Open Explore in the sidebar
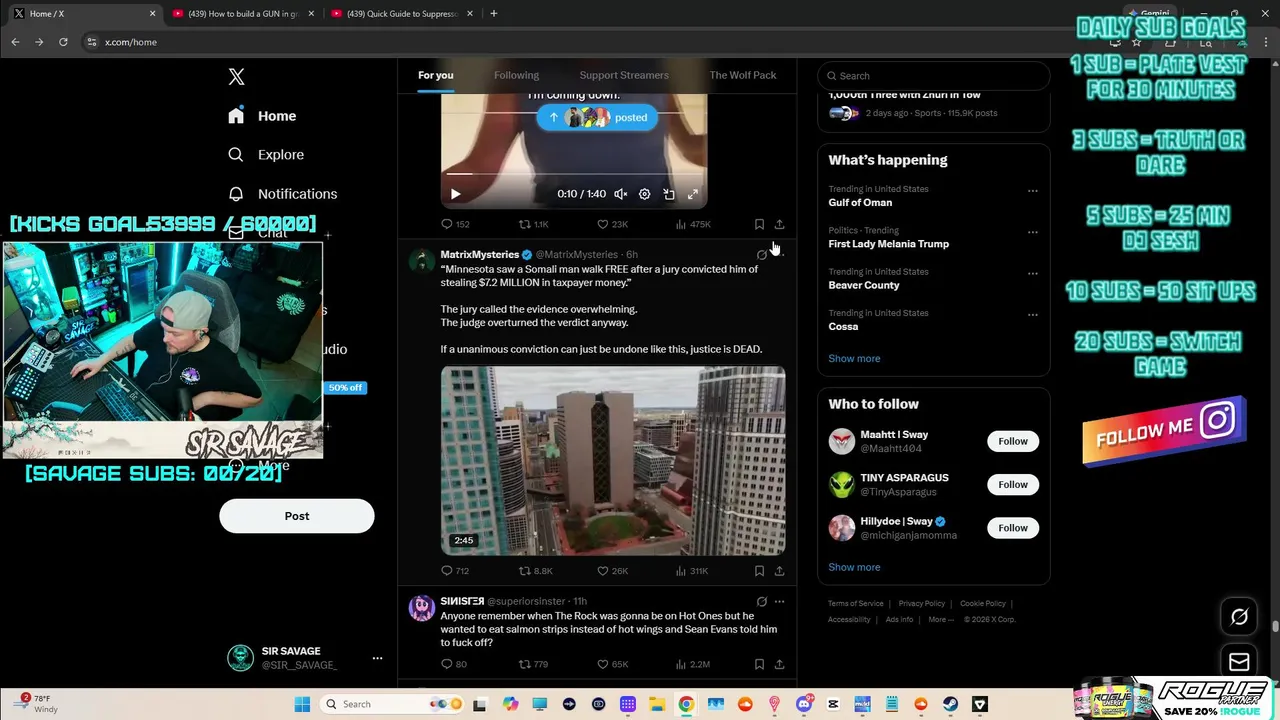Image resolution: width=1280 pixels, height=720 pixels. pos(265,155)
